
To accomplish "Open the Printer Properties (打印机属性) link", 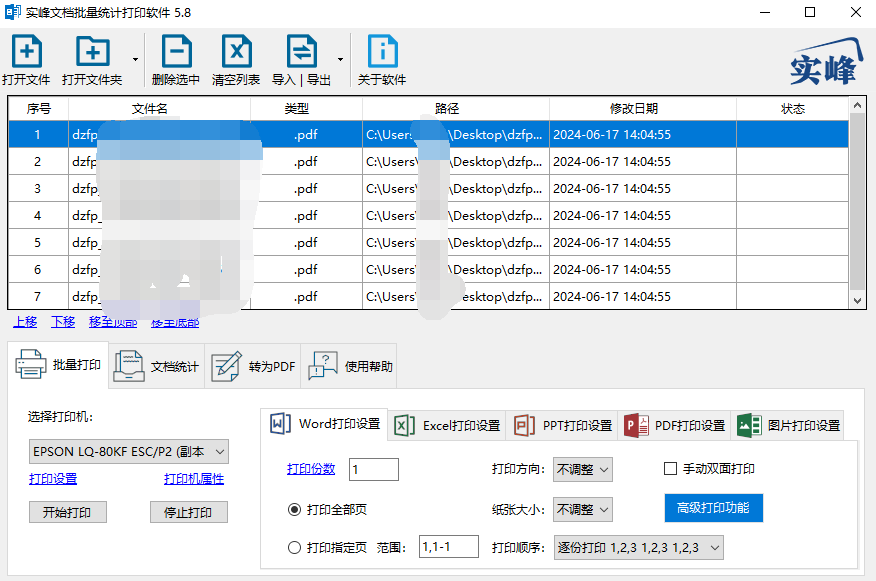I will click(x=194, y=479).
